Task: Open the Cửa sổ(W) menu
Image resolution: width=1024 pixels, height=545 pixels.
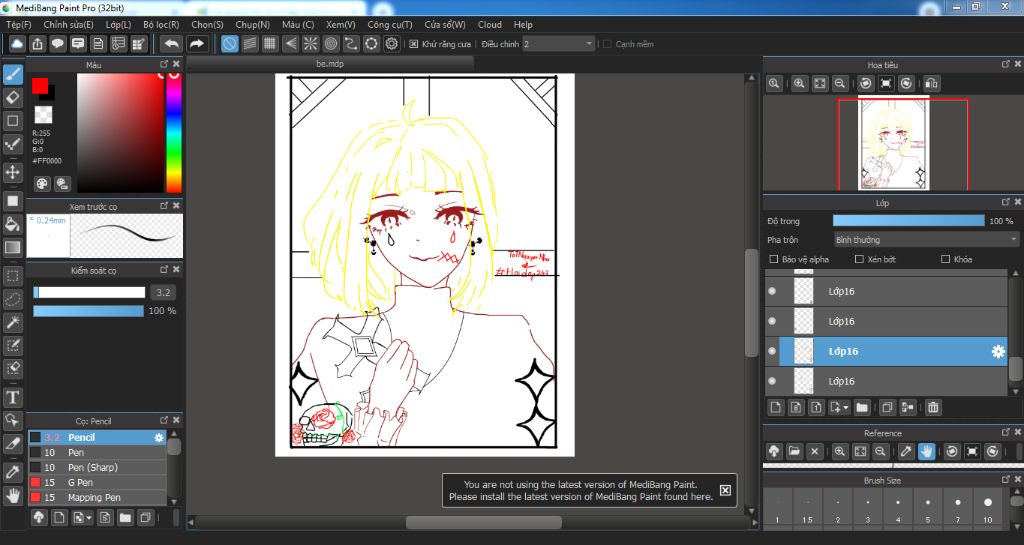Action: 445,24
